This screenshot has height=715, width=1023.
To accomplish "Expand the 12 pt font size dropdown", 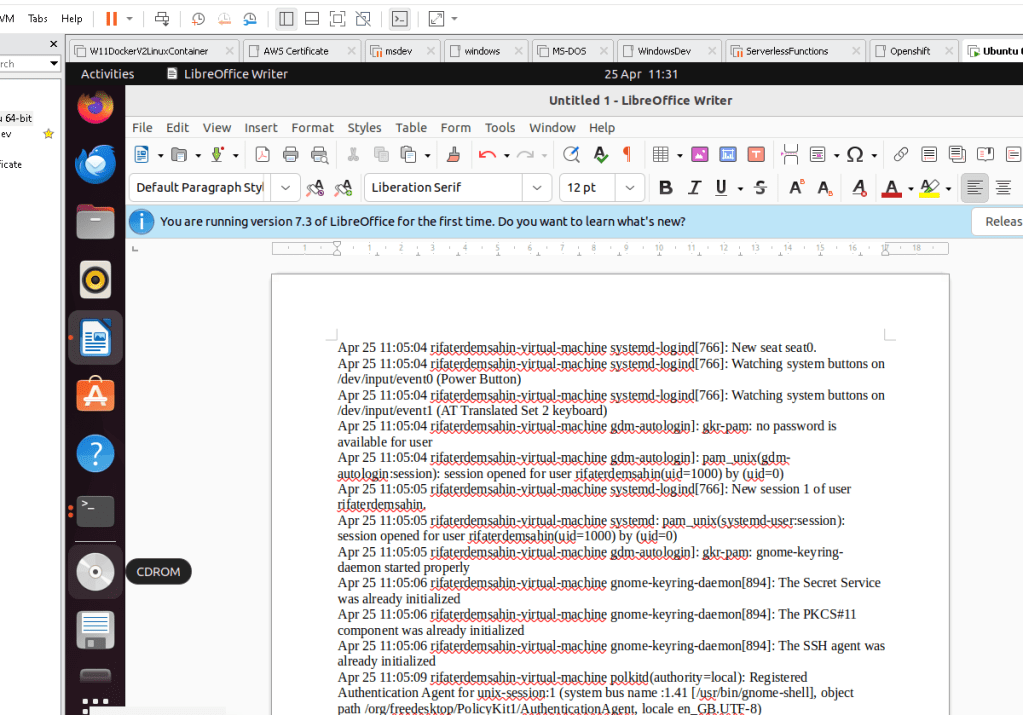I will click(x=630, y=188).
